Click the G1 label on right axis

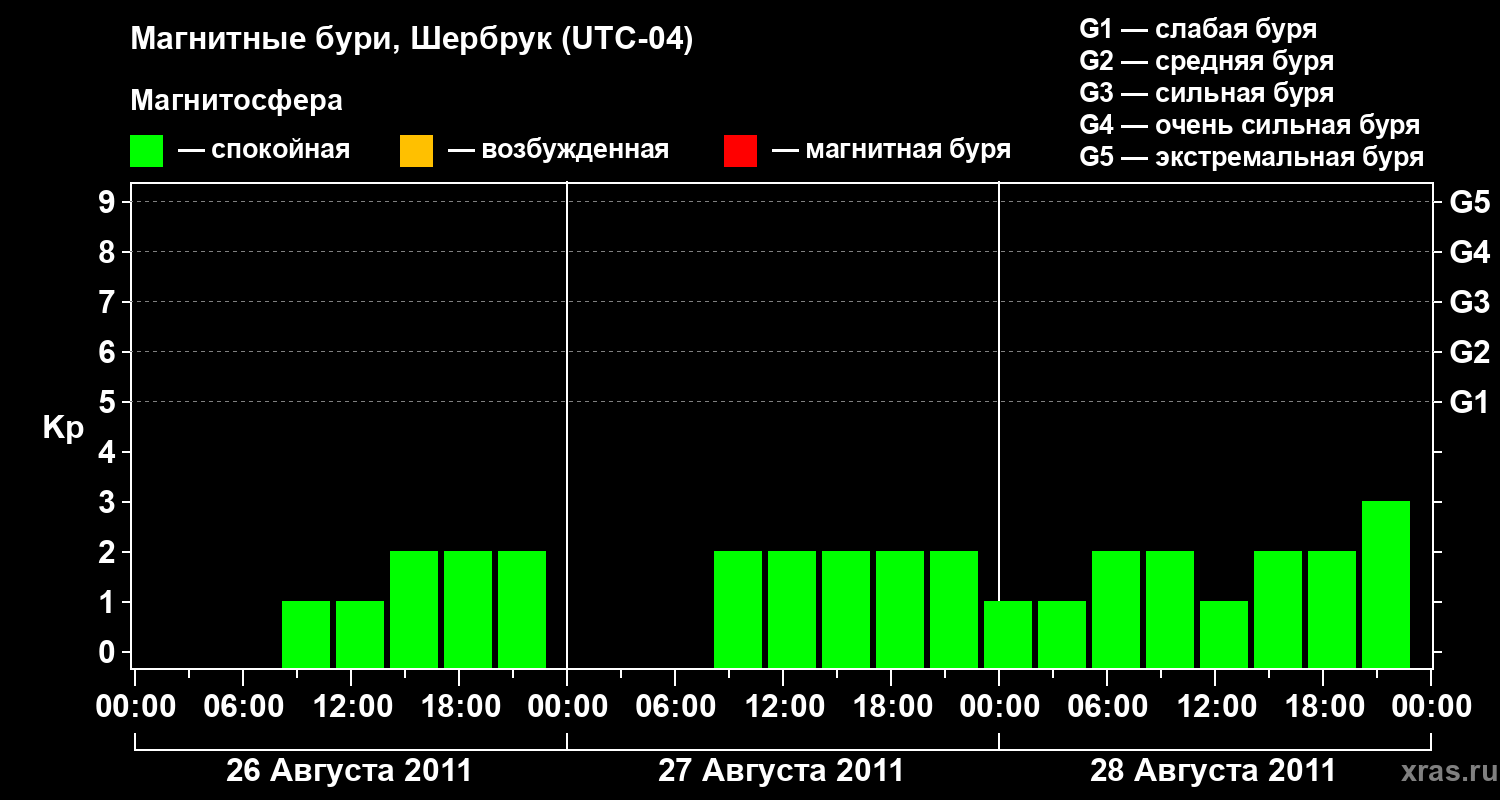[1469, 402]
